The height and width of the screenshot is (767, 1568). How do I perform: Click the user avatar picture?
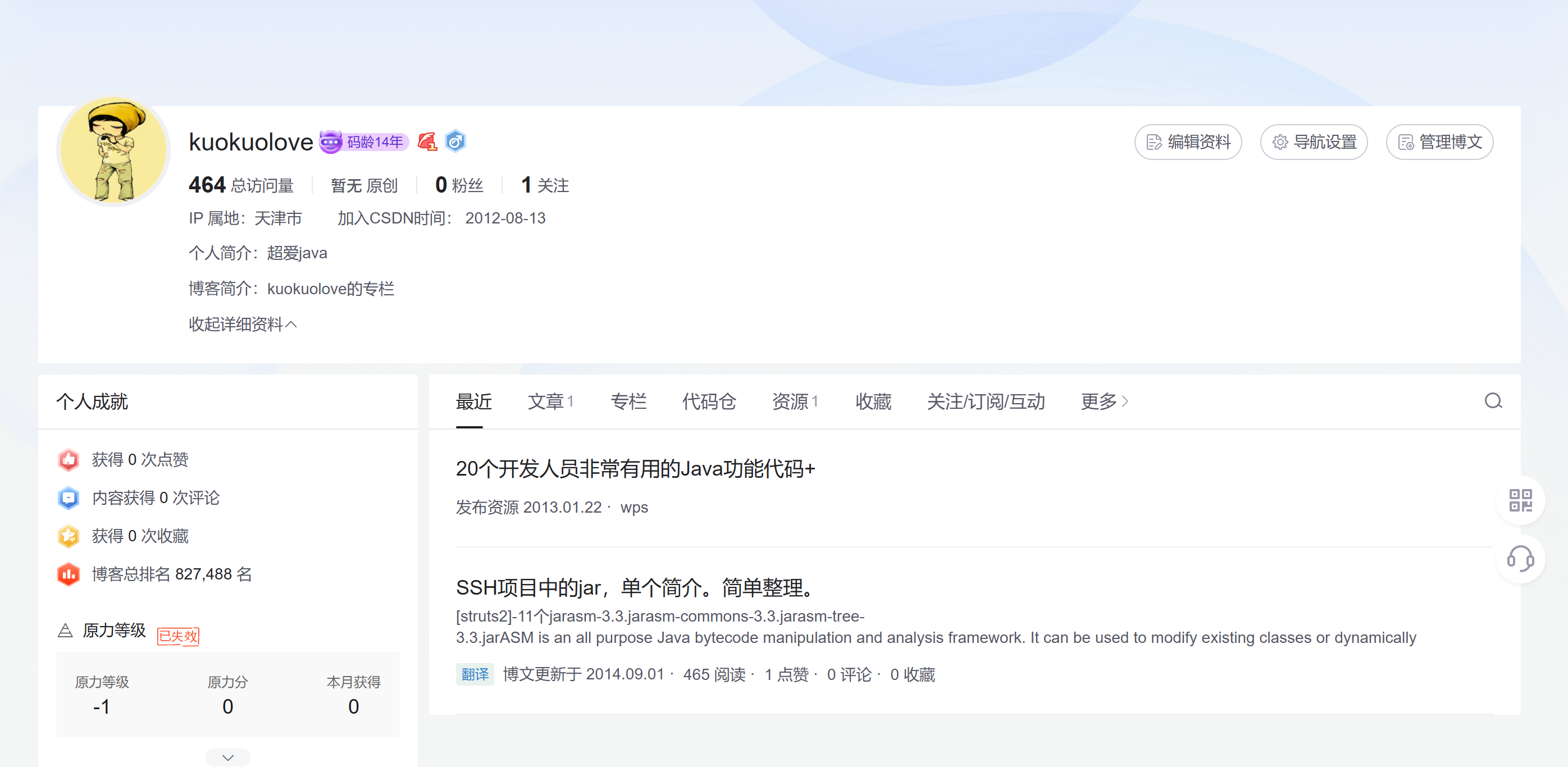[113, 150]
